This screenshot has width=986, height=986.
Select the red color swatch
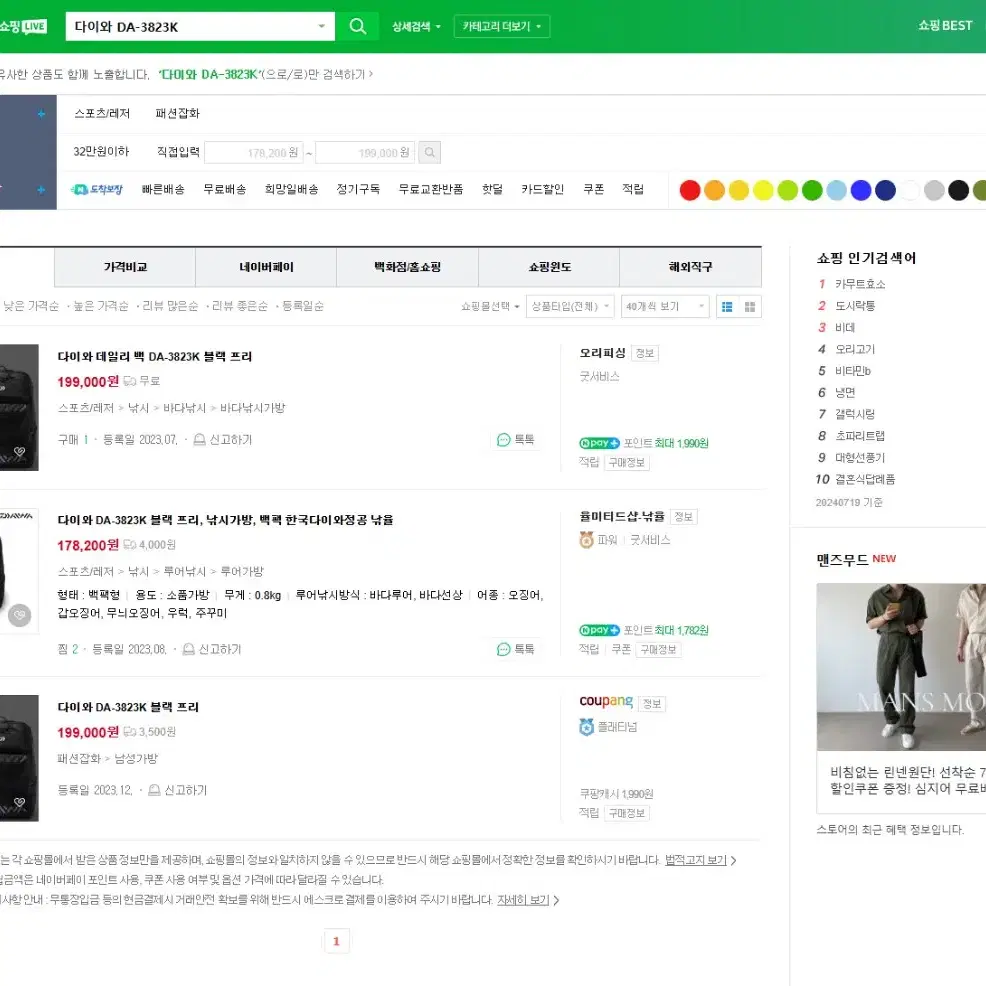click(x=690, y=190)
